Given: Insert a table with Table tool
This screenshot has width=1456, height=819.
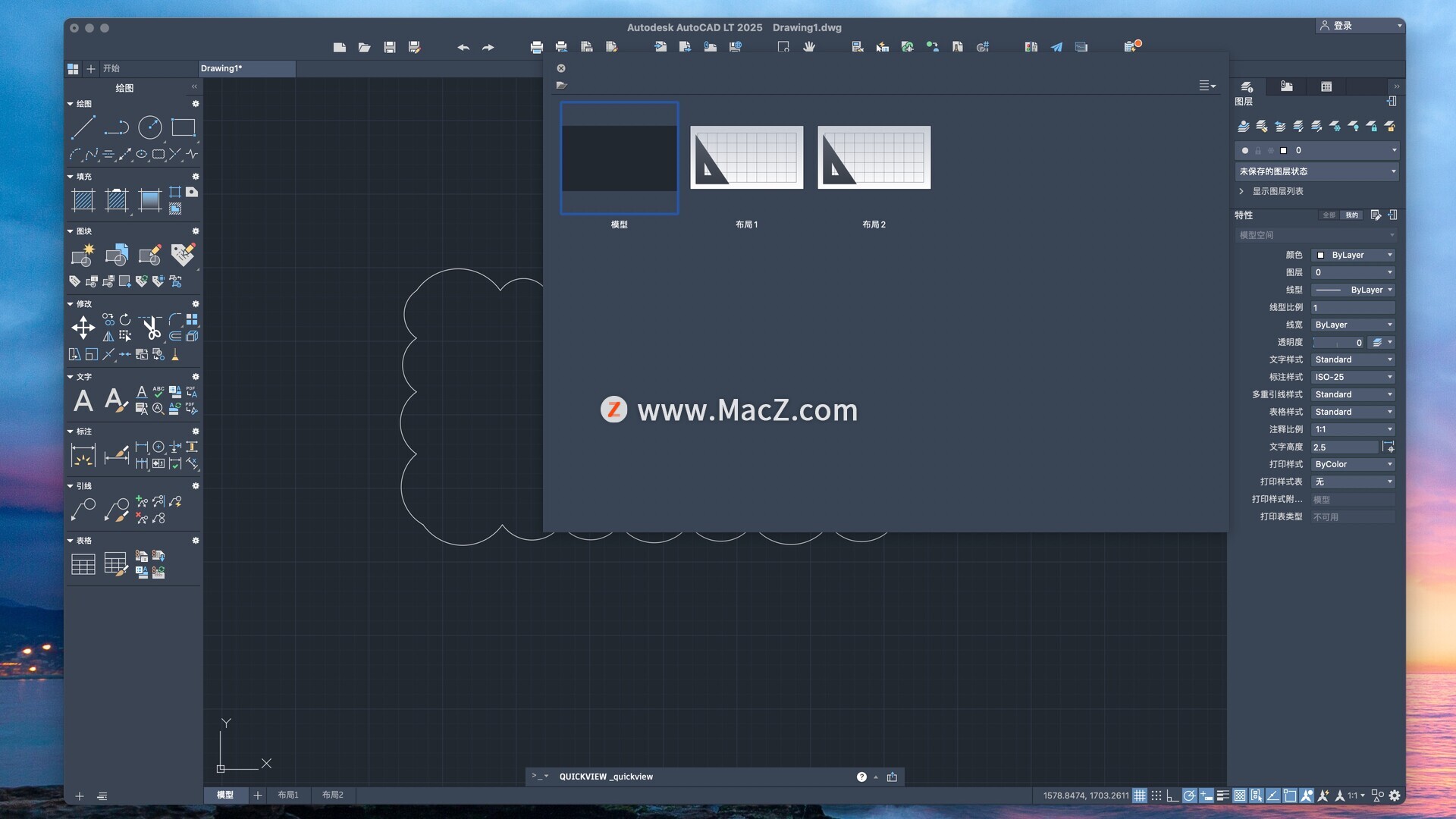Looking at the screenshot, I should tap(83, 564).
